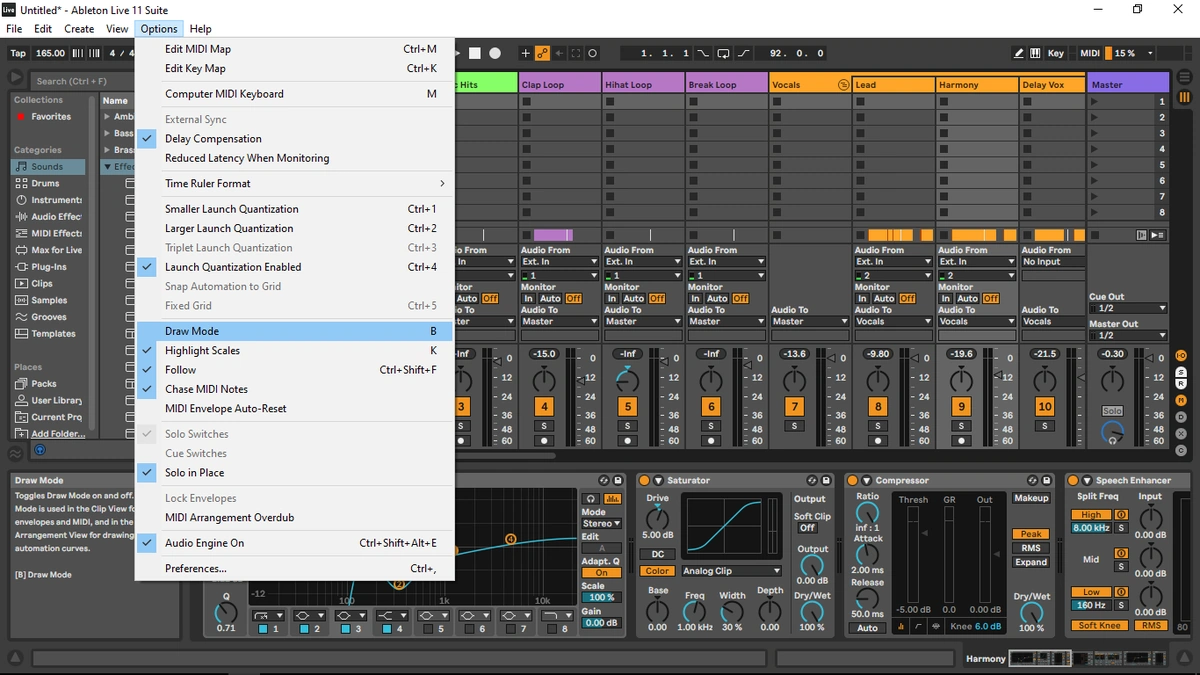This screenshot has width=1200, height=675.
Task: Click the Arrangement Record button
Action: 493,53
